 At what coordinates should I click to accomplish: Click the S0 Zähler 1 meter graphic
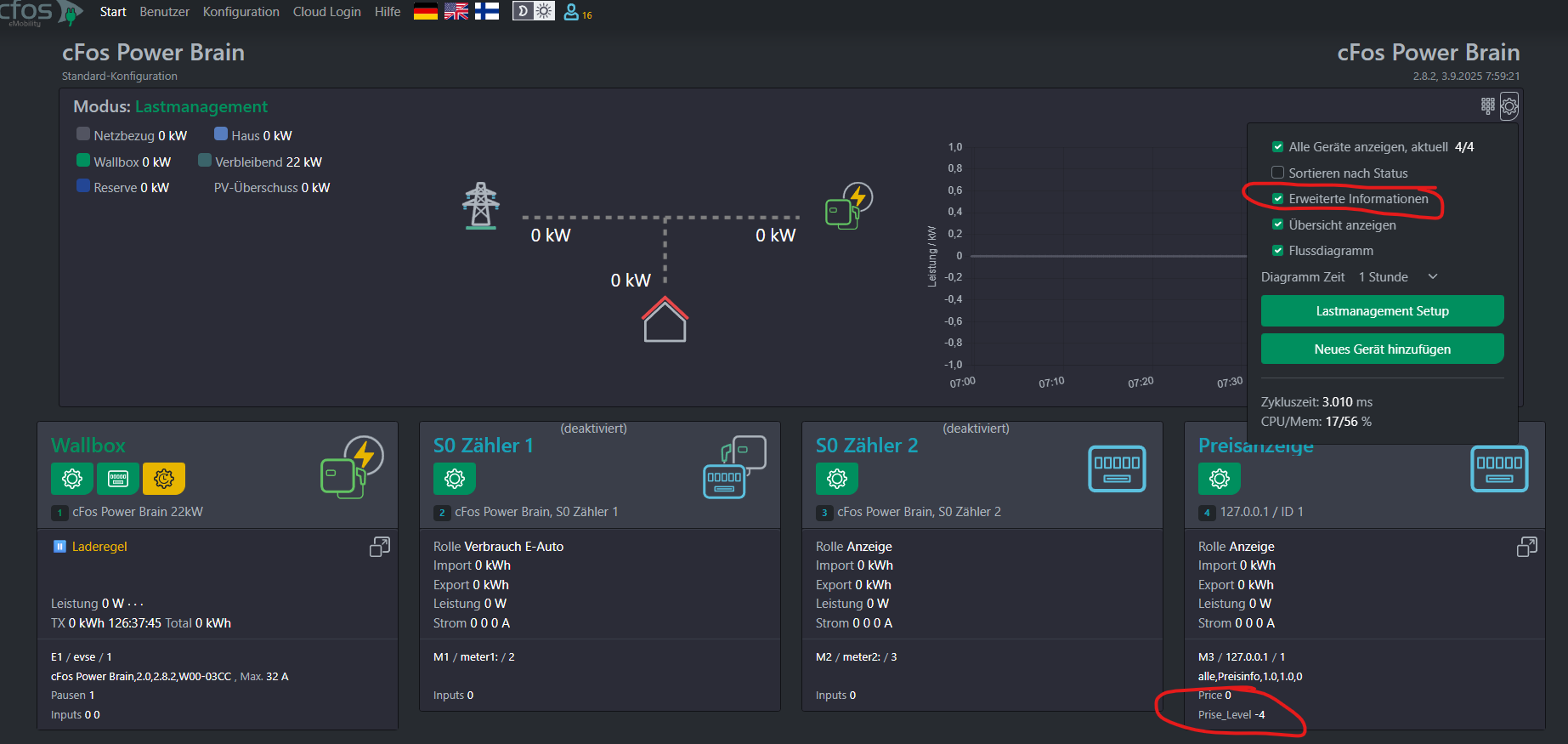point(735,467)
